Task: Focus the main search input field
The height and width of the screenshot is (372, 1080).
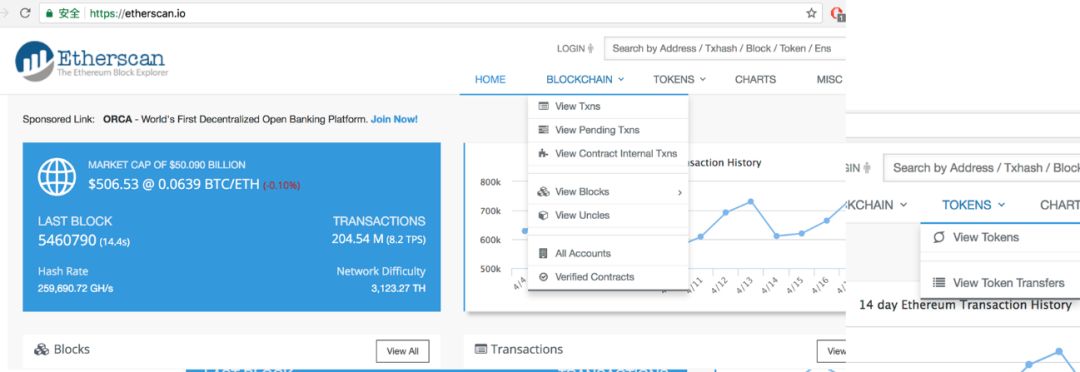Action: click(725, 48)
